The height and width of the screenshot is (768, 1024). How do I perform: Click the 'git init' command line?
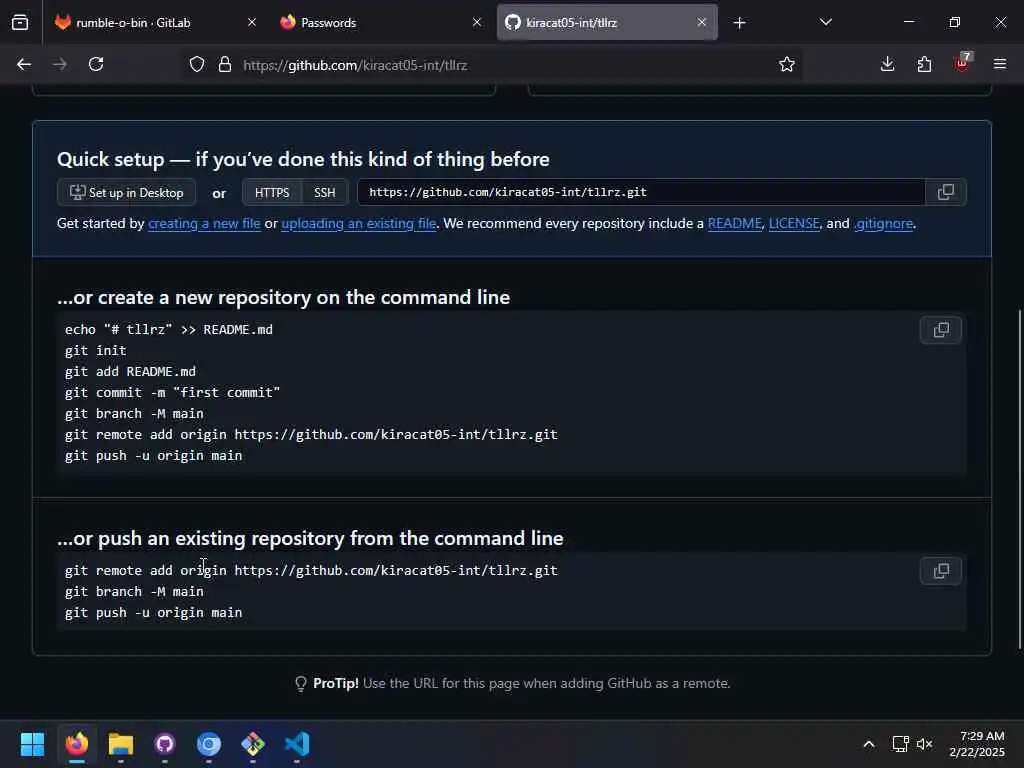coord(96,351)
